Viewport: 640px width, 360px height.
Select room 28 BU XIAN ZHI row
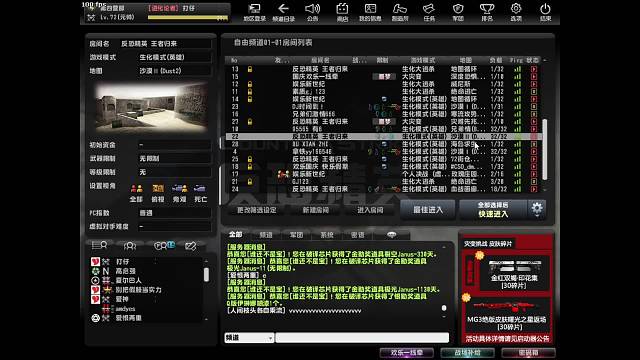coord(384,144)
